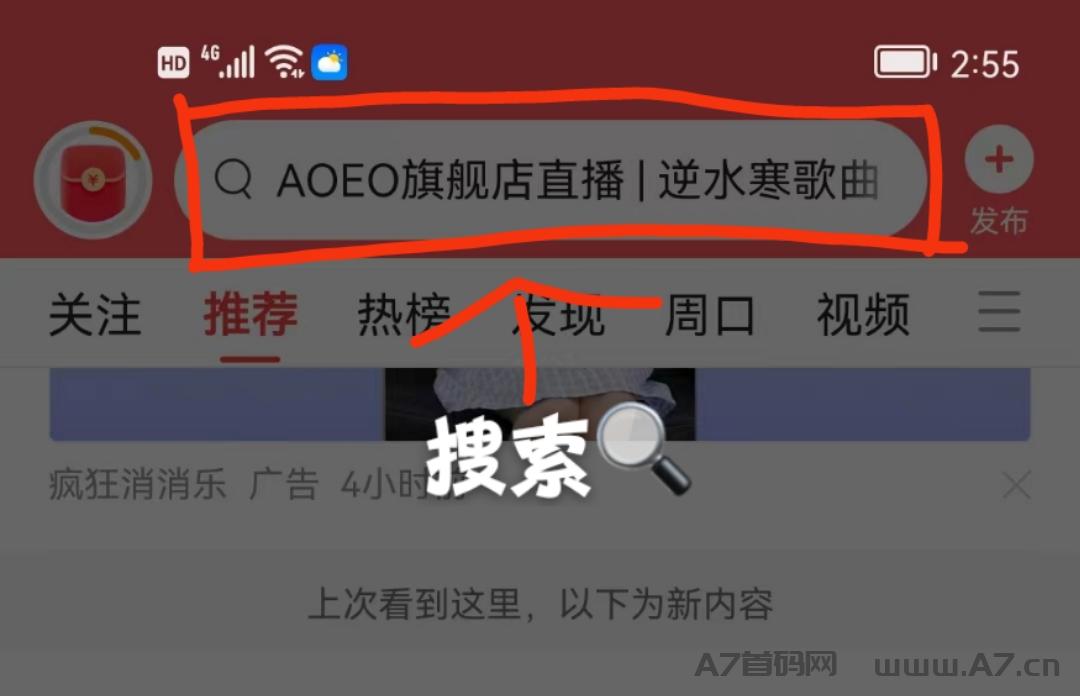
Task: Open the 周口 local tab
Action: point(709,314)
